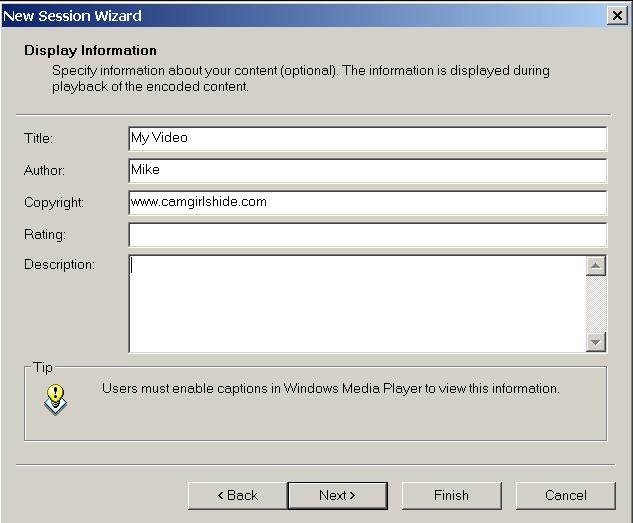Advance the wizard with Next button
633x523 pixels.
pos(337,496)
